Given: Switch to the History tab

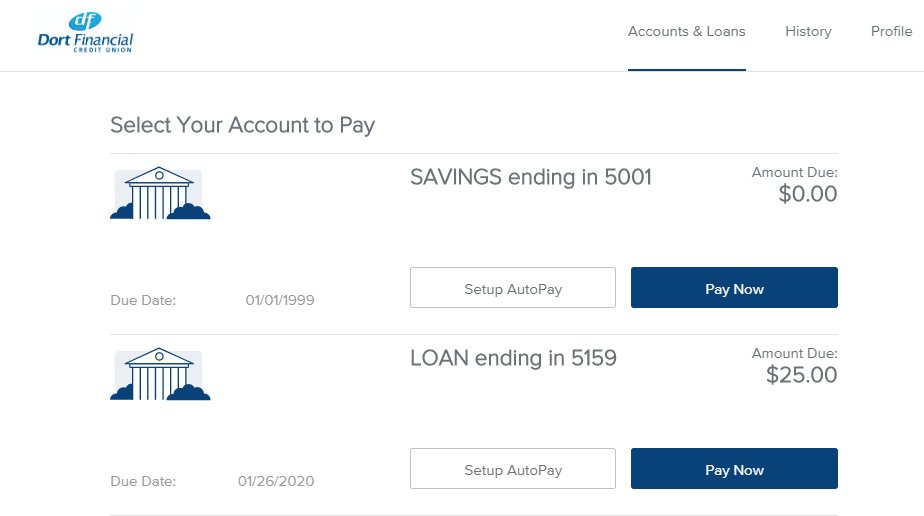Looking at the screenshot, I should [808, 32].
